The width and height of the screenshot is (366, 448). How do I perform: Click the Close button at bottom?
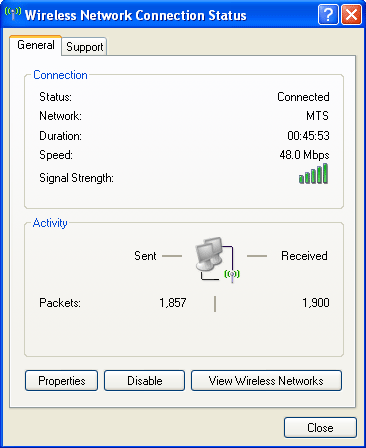click(320, 428)
